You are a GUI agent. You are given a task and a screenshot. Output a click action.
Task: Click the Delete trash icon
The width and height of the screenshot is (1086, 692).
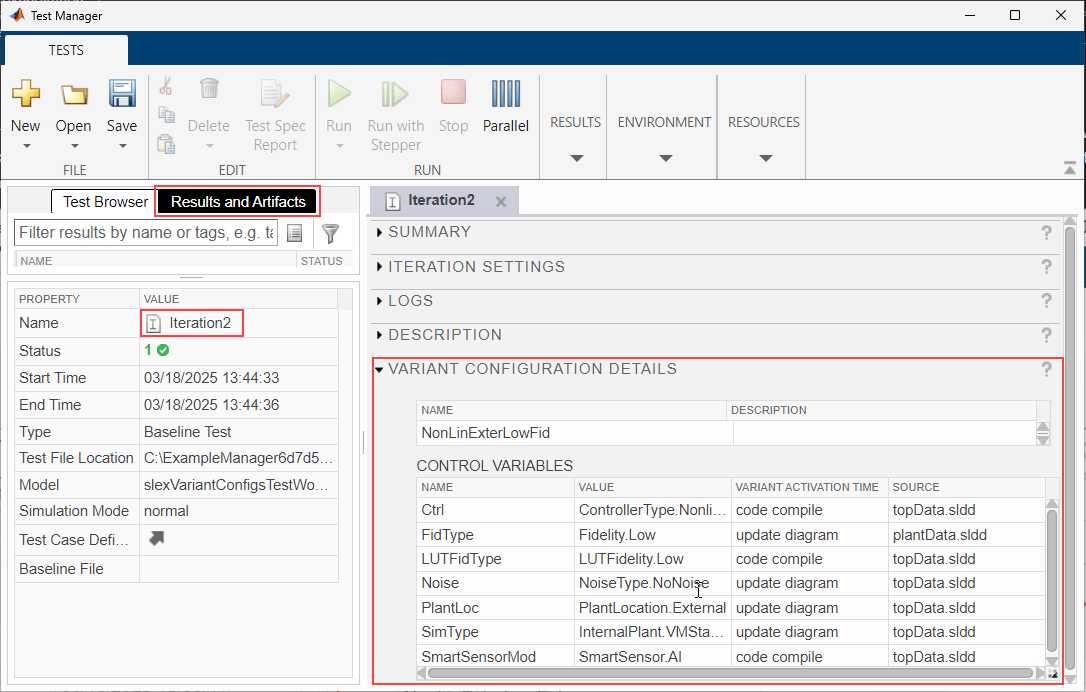click(x=209, y=89)
